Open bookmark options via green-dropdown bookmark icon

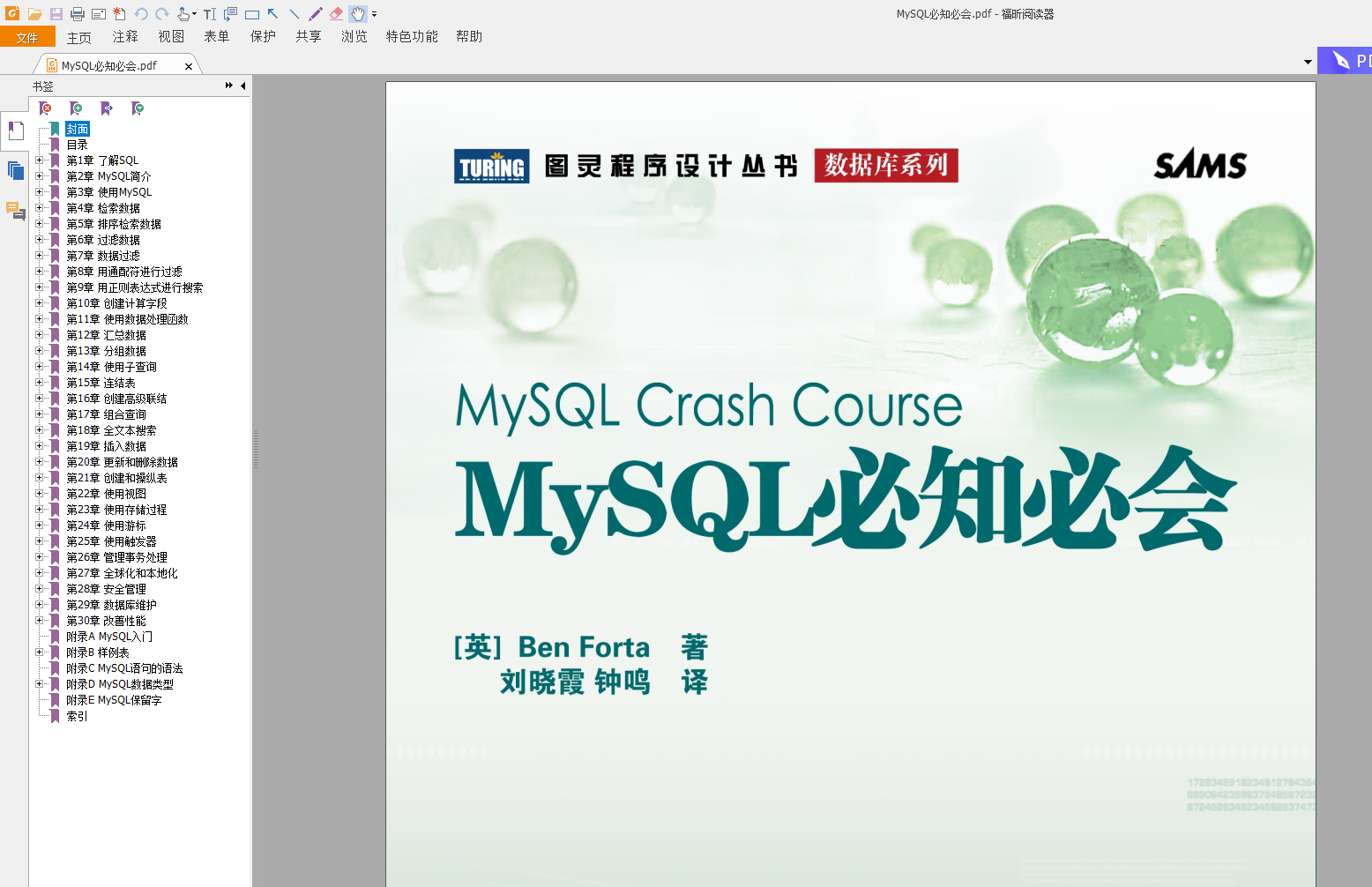(x=138, y=108)
